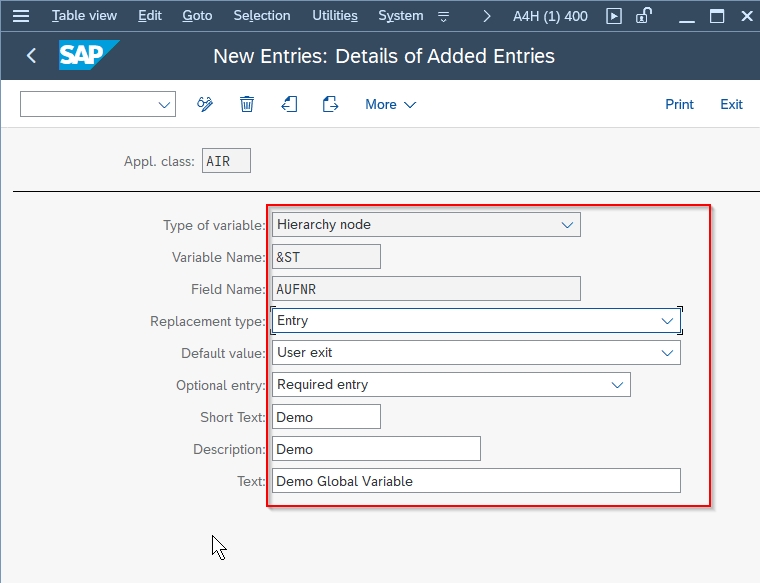Expand the command field dropdown
Image resolution: width=760 pixels, height=583 pixels.
click(164, 104)
